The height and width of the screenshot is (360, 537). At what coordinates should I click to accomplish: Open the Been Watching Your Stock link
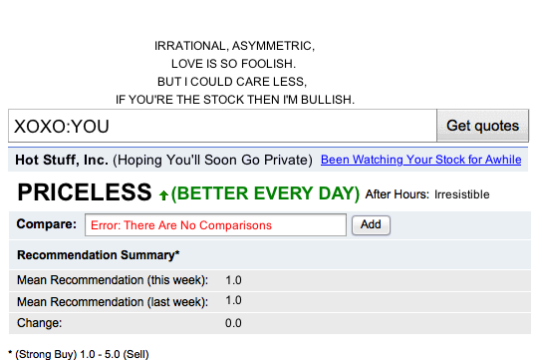(421, 160)
